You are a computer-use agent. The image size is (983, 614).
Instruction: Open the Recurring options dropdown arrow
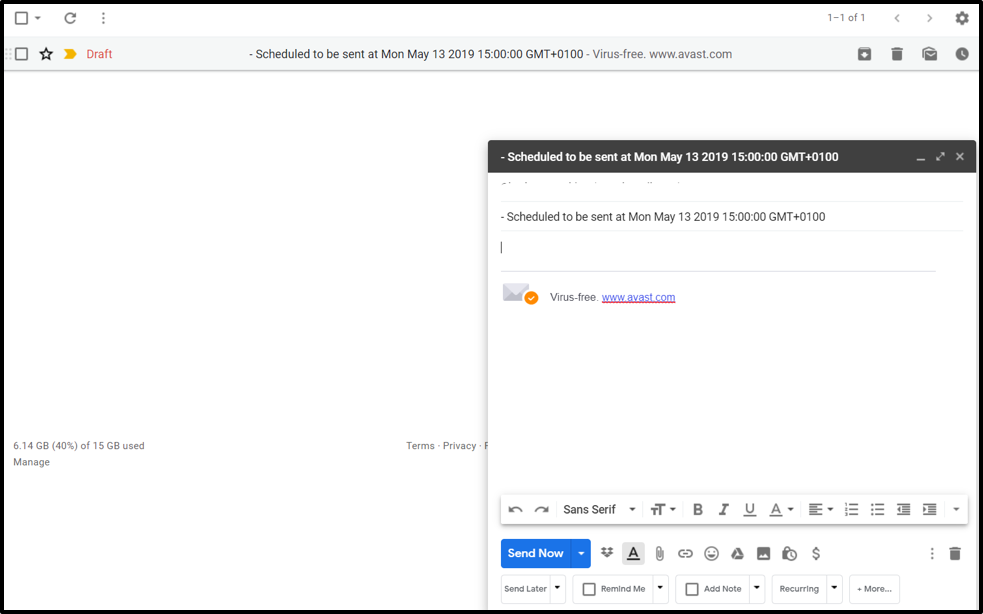(x=834, y=588)
